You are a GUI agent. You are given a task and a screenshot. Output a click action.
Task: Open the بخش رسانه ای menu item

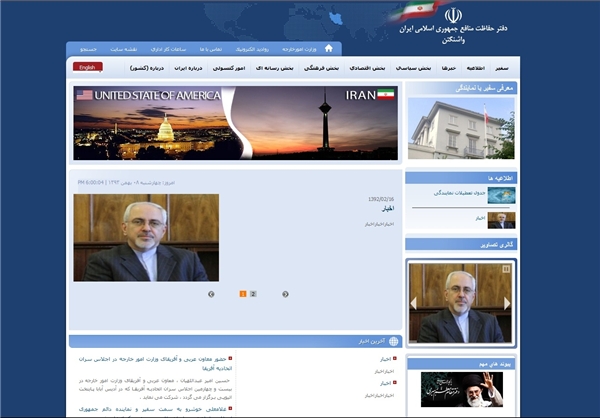275,68
